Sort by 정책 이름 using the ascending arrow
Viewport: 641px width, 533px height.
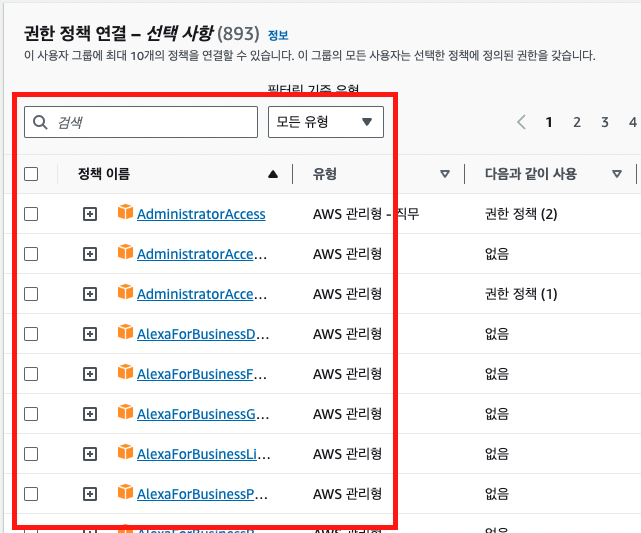point(273,175)
